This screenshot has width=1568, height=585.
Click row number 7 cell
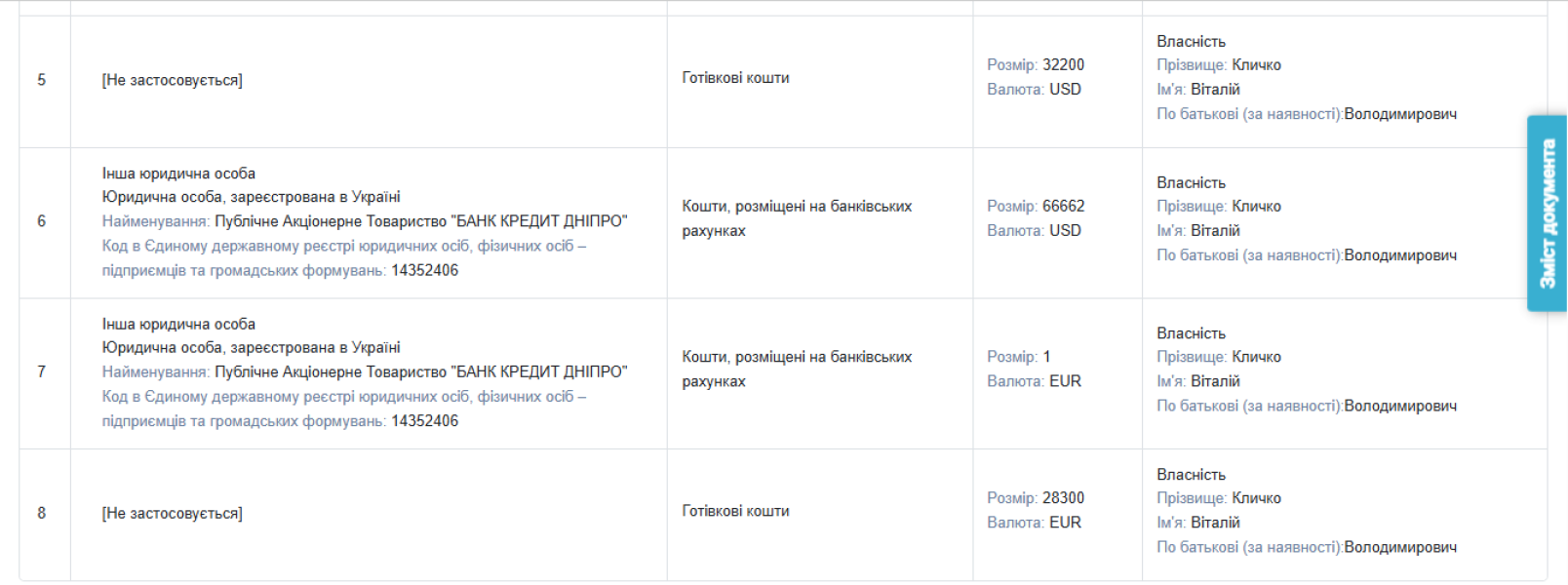(x=41, y=371)
